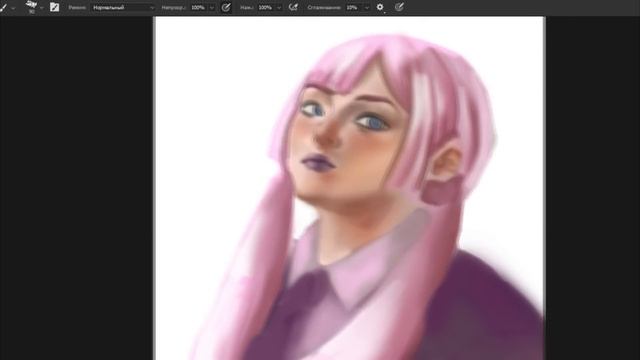Click the flow value field 100%

point(265,8)
